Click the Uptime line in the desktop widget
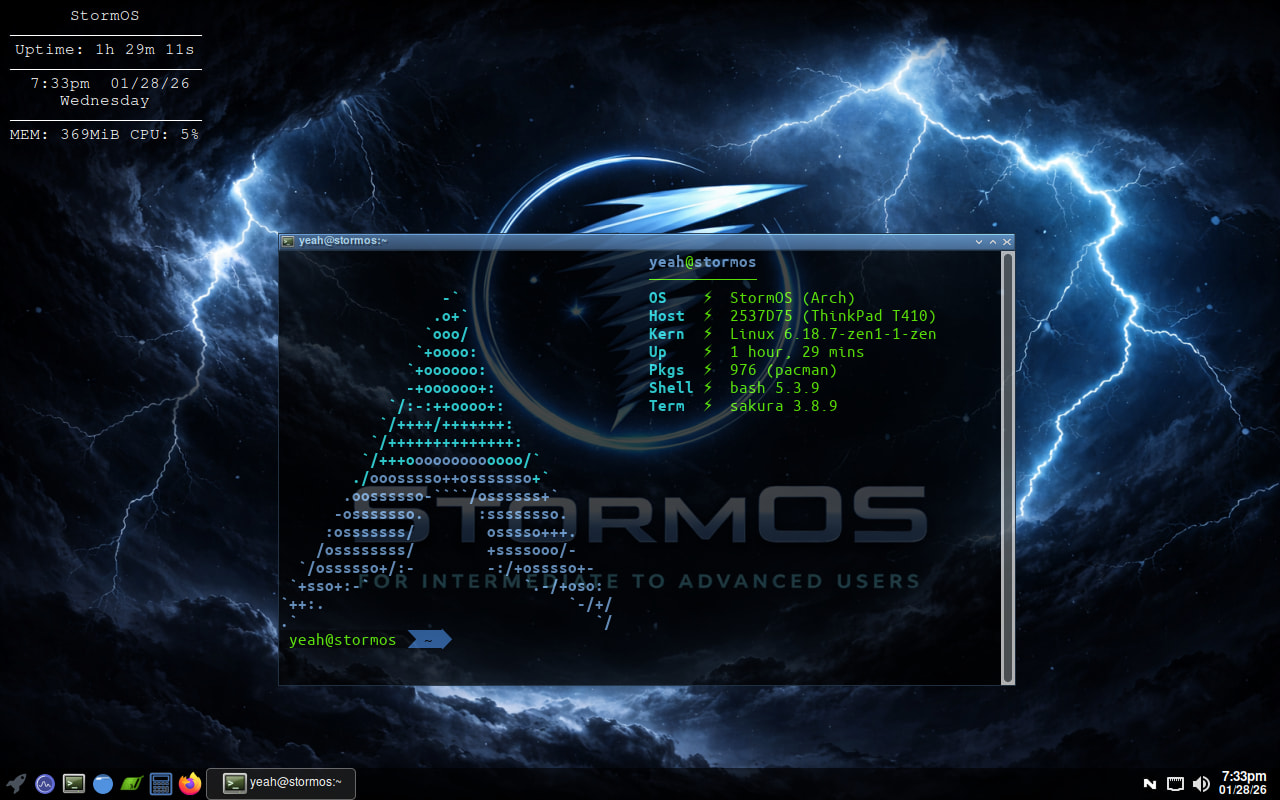Viewport: 1280px width, 800px height. click(105, 49)
